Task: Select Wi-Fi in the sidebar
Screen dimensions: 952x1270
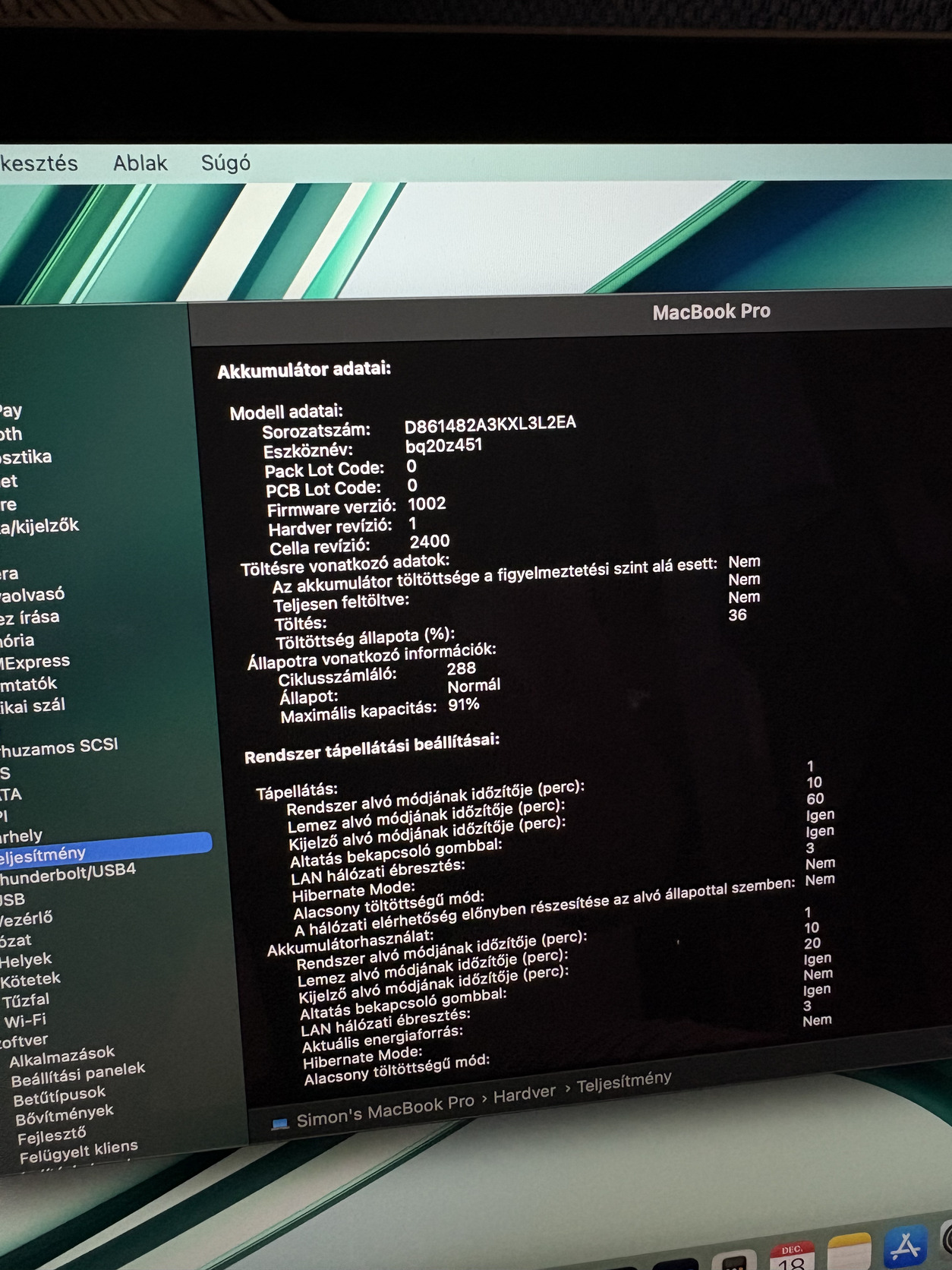Action: pos(25,1020)
